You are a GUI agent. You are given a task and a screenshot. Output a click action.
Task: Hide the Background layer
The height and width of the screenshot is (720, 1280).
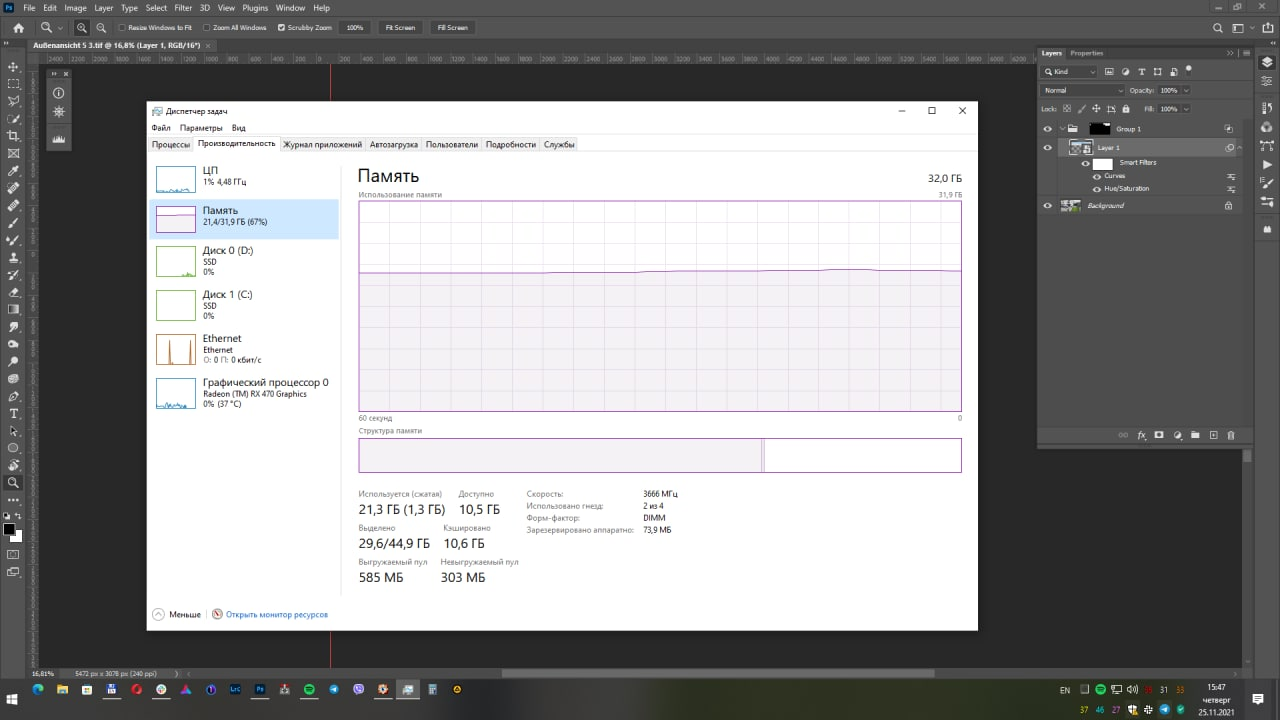pyautogui.click(x=1047, y=205)
